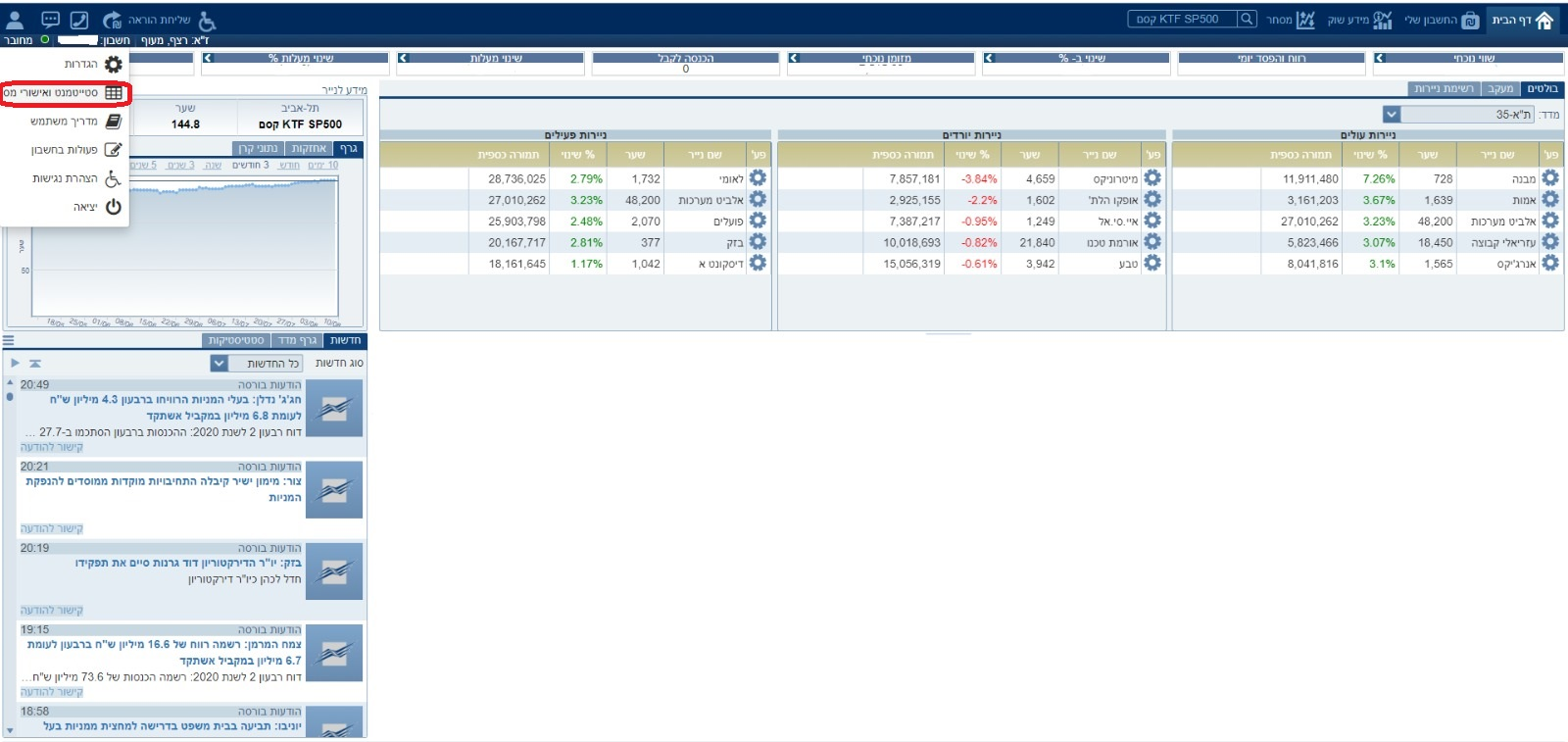This screenshot has height=742, width=1568.
Task: Open דף הבית home page
Action: 1523,20
